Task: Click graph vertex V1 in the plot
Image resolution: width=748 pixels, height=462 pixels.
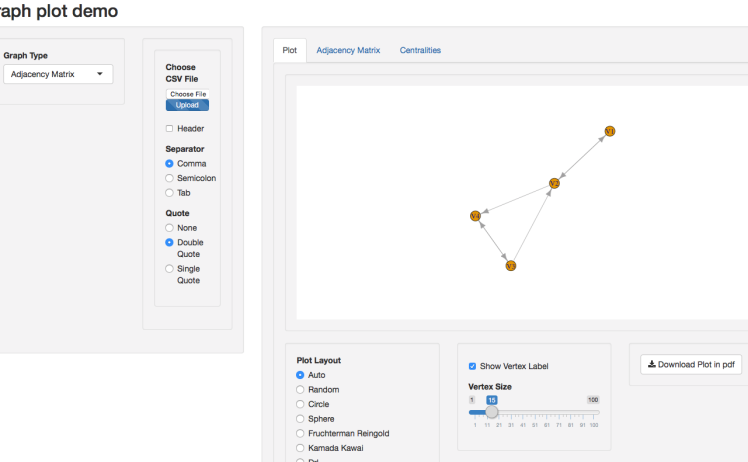Action: tap(609, 131)
